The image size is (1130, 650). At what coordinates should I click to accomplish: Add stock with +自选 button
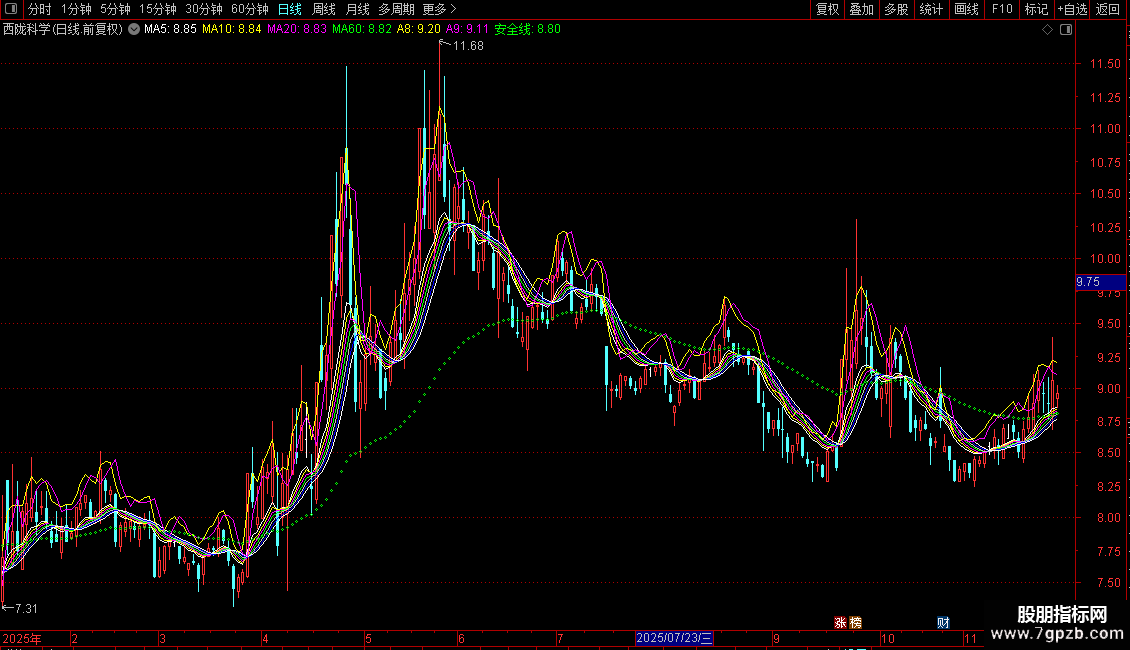pos(1072,9)
